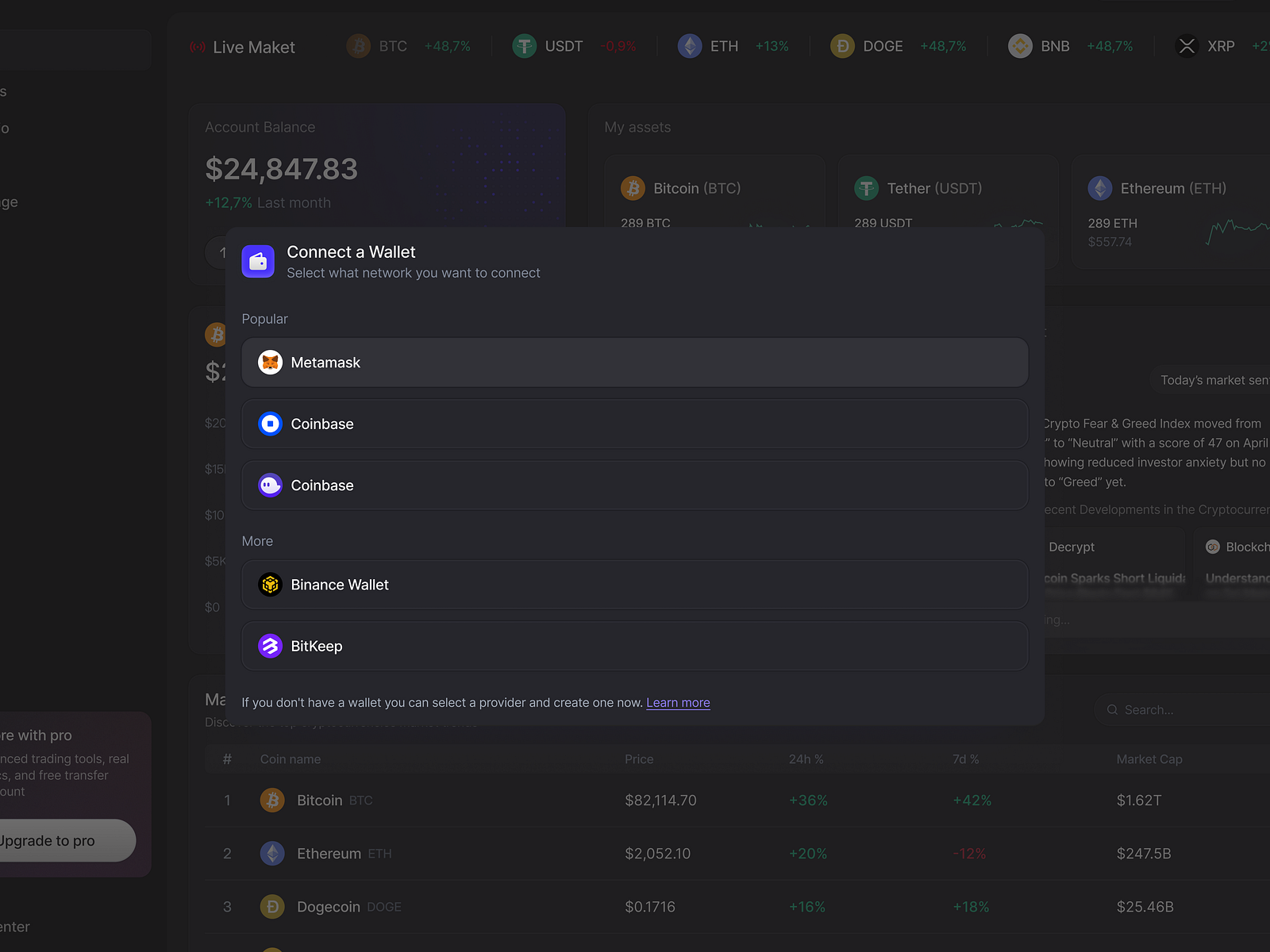The height and width of the screenshot is (952, 1270).
Task: Select the Metamask wallet option
Action: (634, 362)
